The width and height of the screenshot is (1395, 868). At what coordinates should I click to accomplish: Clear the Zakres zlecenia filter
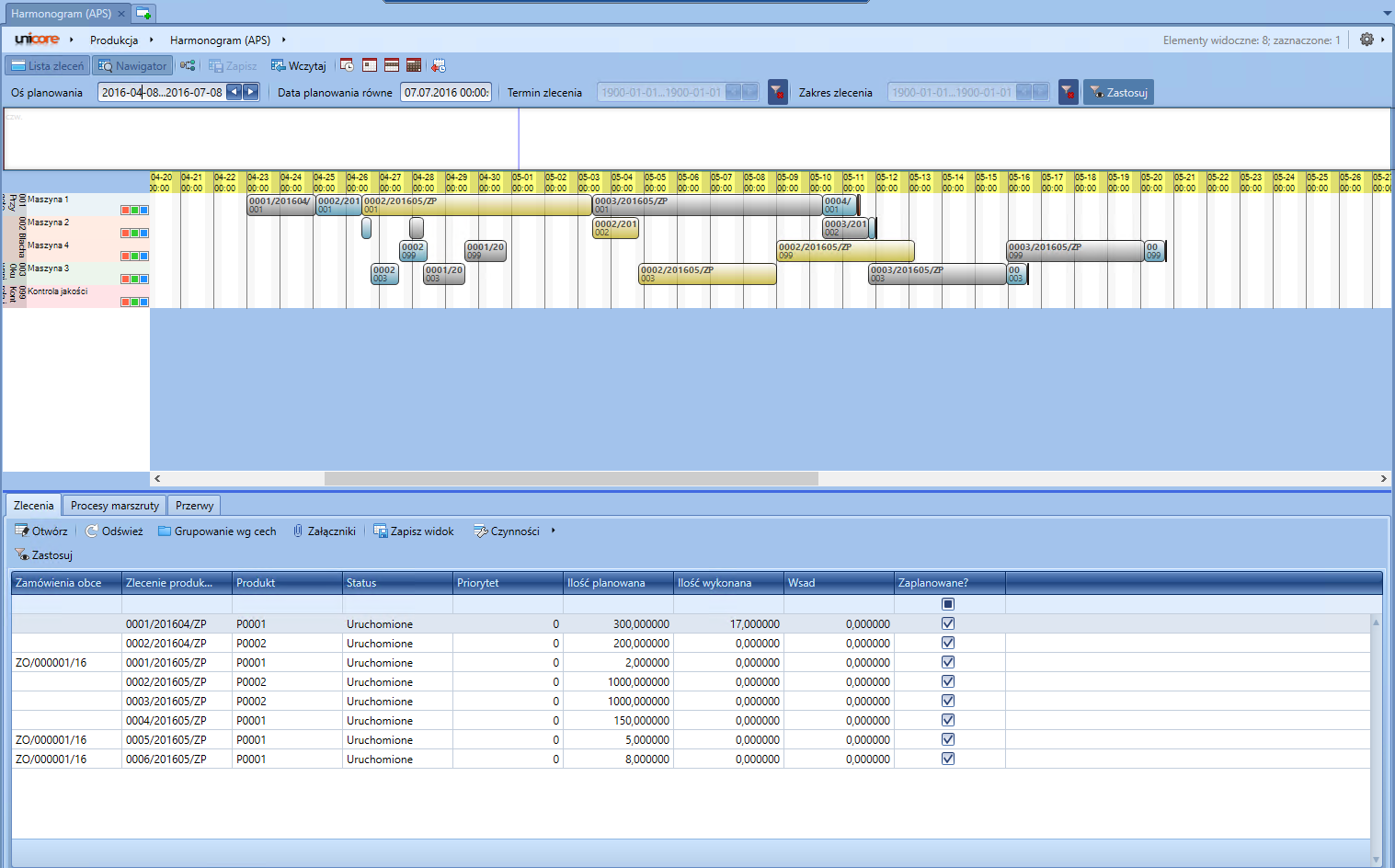[1068, 92]
